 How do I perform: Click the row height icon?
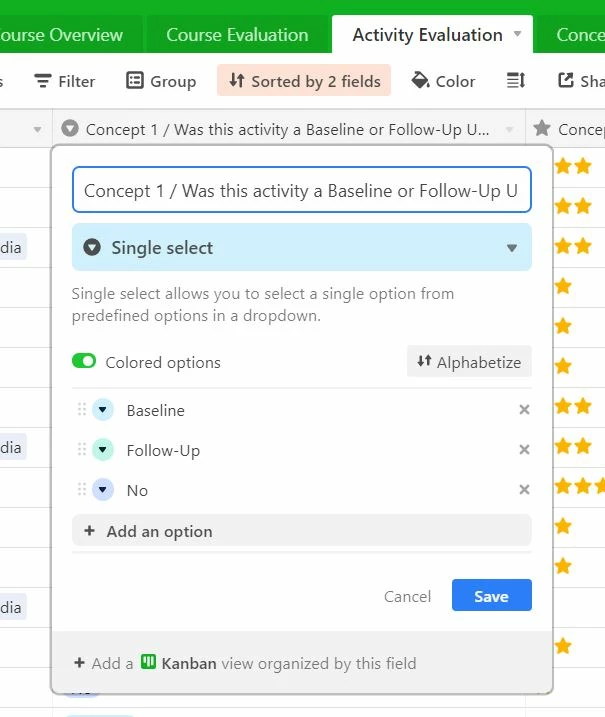pos(515,80)
